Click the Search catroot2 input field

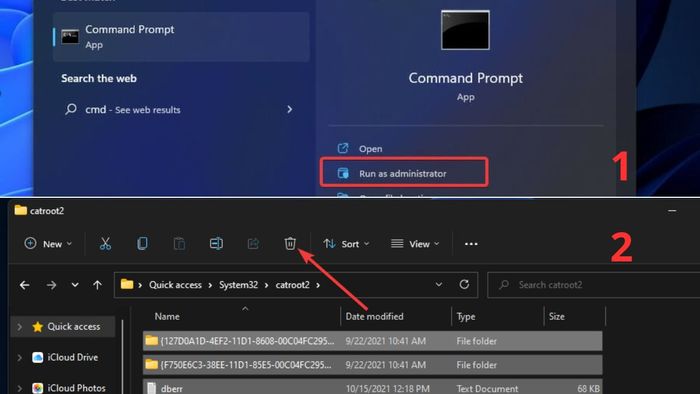coord(594,285)
